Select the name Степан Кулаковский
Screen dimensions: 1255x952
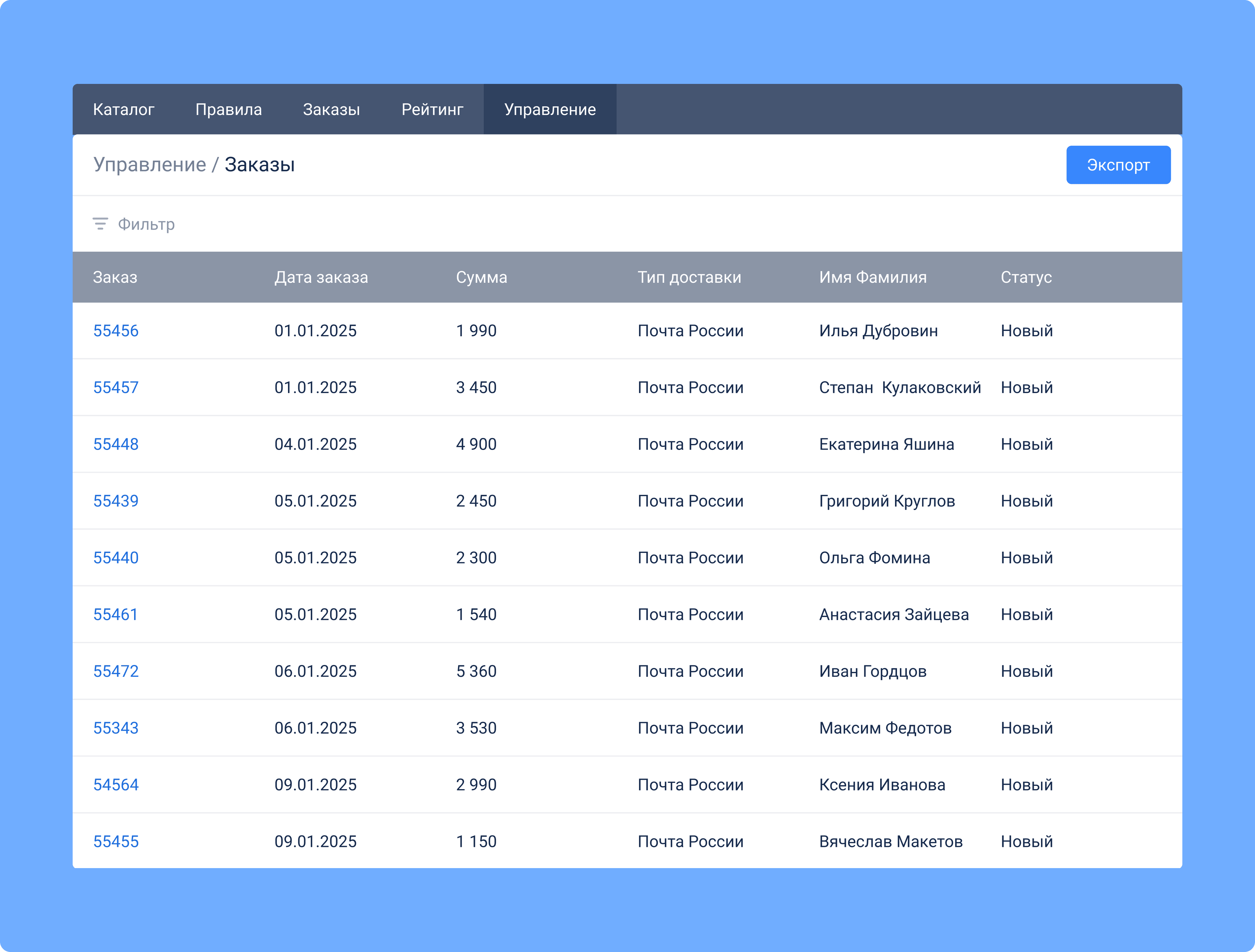900,387
